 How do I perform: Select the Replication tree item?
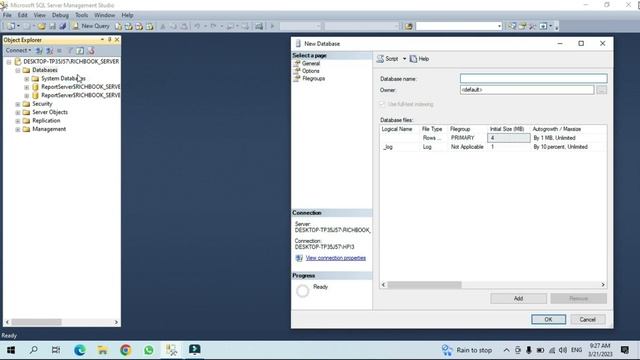click(46, 120)
